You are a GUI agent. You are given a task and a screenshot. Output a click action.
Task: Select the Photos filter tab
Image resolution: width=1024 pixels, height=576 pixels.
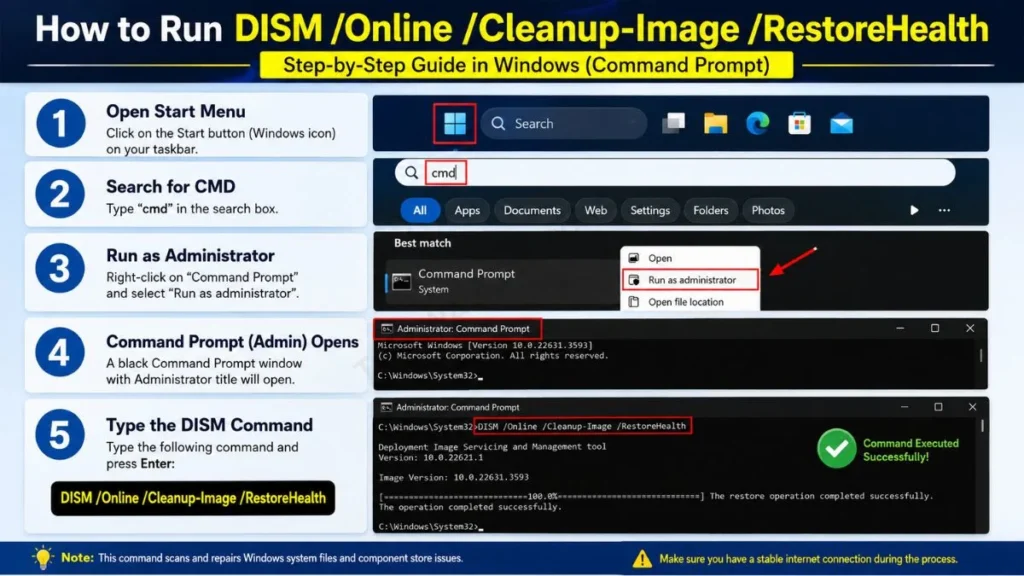768,210
